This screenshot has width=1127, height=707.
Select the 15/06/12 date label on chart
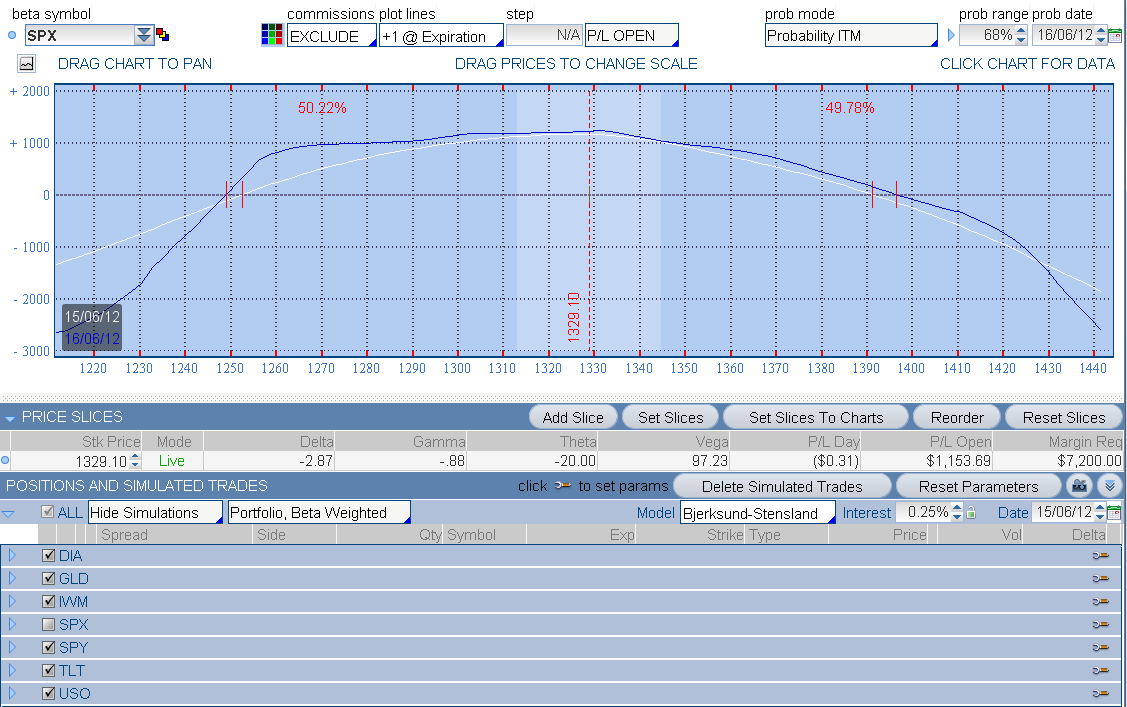(92, 316)
